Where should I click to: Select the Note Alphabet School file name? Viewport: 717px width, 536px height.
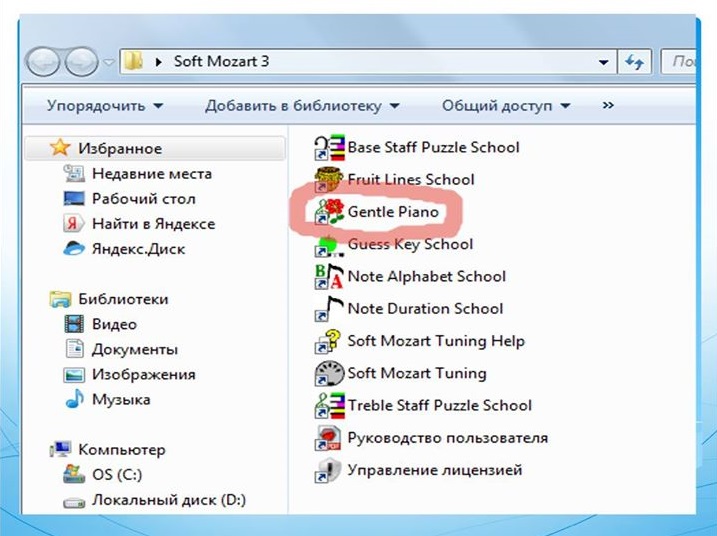tap(427, 276)
